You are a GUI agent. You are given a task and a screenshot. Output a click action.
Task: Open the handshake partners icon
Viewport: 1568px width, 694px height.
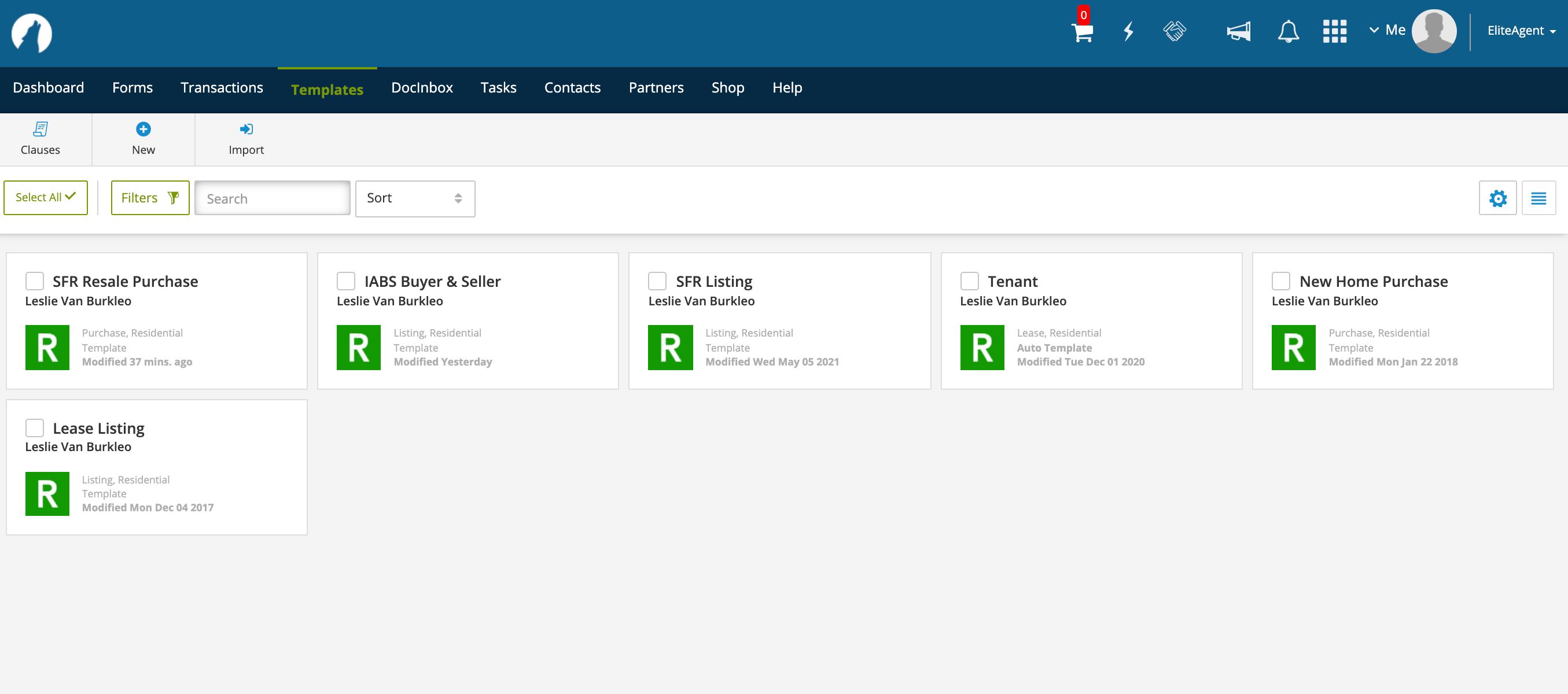pyautogui.click(x=1174, y=31)
